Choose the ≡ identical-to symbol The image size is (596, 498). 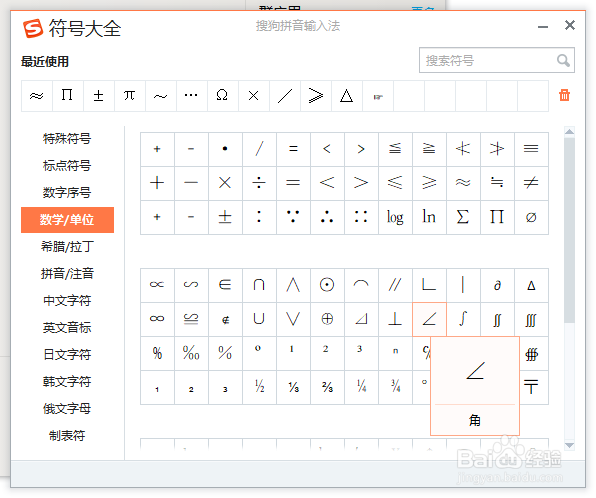[531, 149]
